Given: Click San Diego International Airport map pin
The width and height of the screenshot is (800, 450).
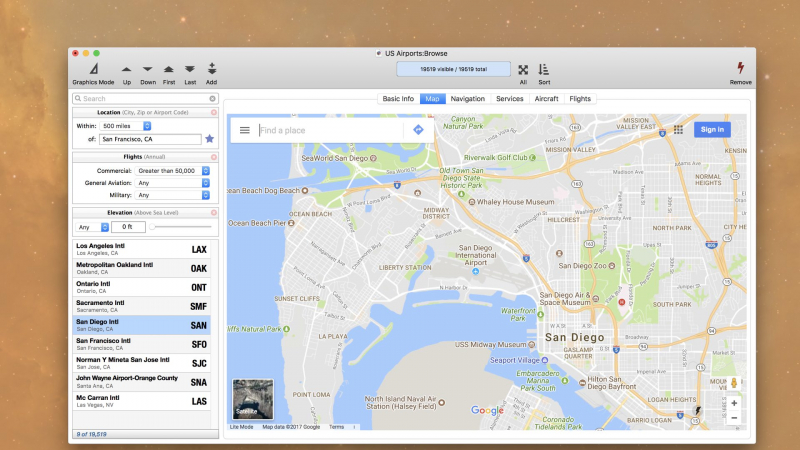Looking at the screenshot, I should [476, 271].
